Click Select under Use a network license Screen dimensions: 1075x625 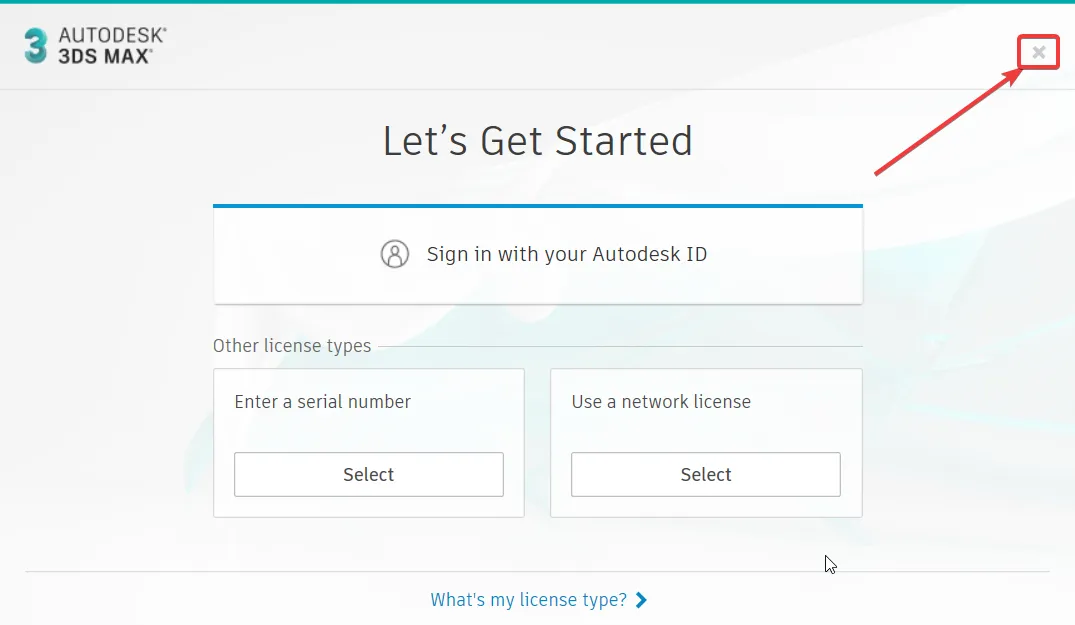[x=705, y=474]
